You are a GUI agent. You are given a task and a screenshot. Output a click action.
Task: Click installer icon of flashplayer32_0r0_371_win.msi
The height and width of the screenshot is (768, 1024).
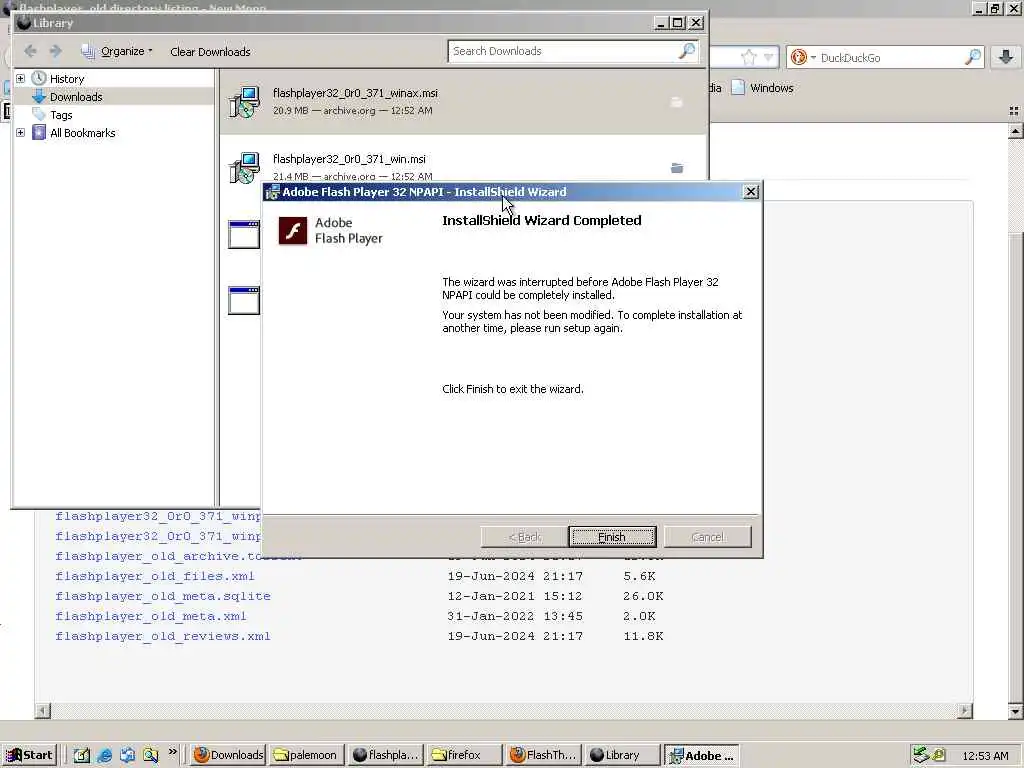coord(244,167)
